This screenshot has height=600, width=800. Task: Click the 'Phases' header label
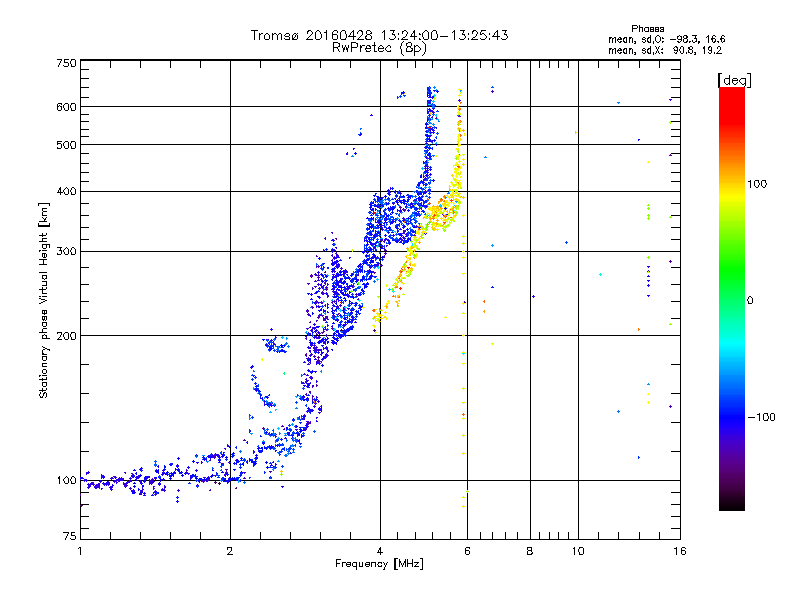click(647, 29)
